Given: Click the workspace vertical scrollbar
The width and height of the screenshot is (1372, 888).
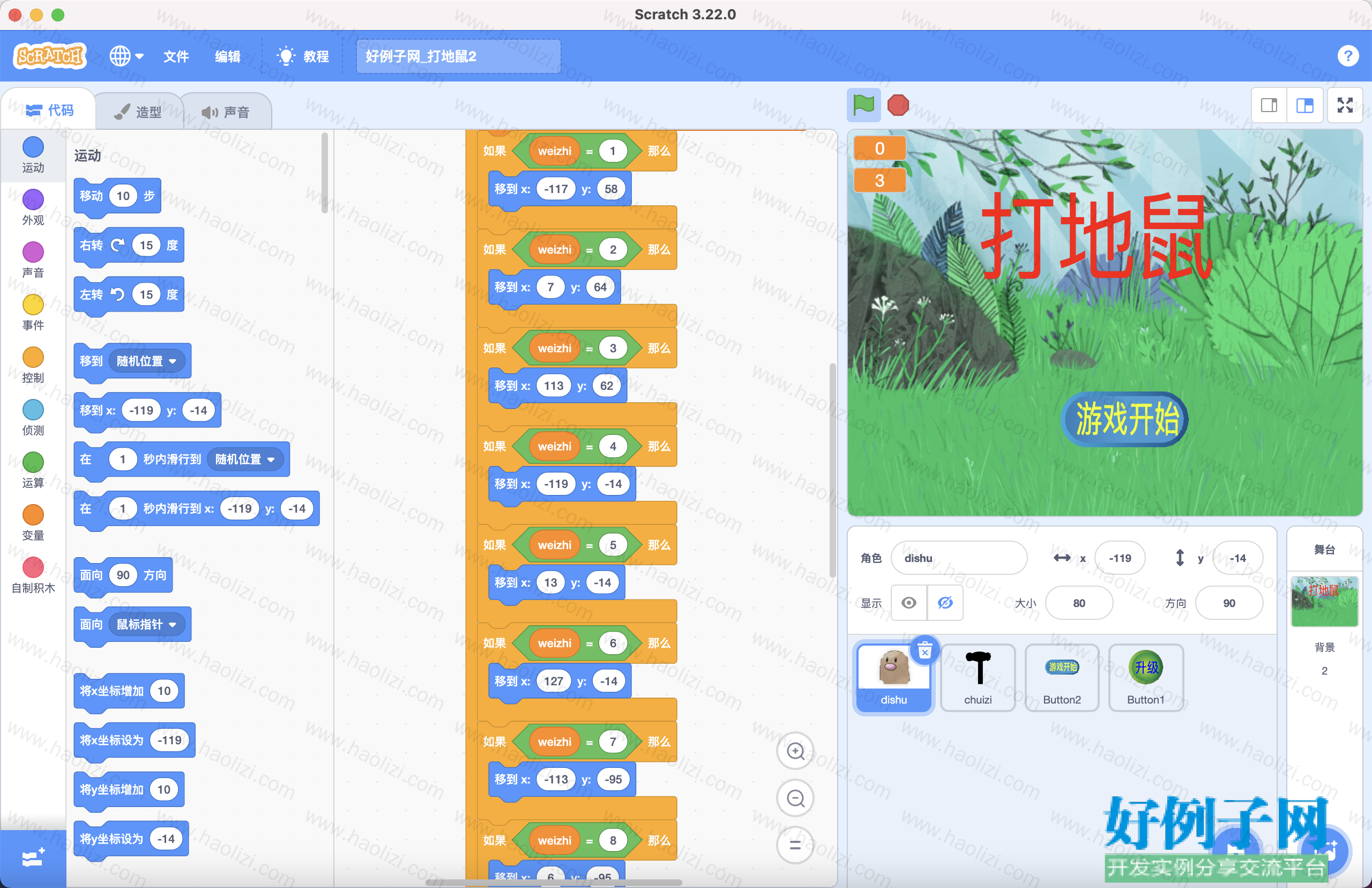Looking at the screenshot, I should coord(832,470).
